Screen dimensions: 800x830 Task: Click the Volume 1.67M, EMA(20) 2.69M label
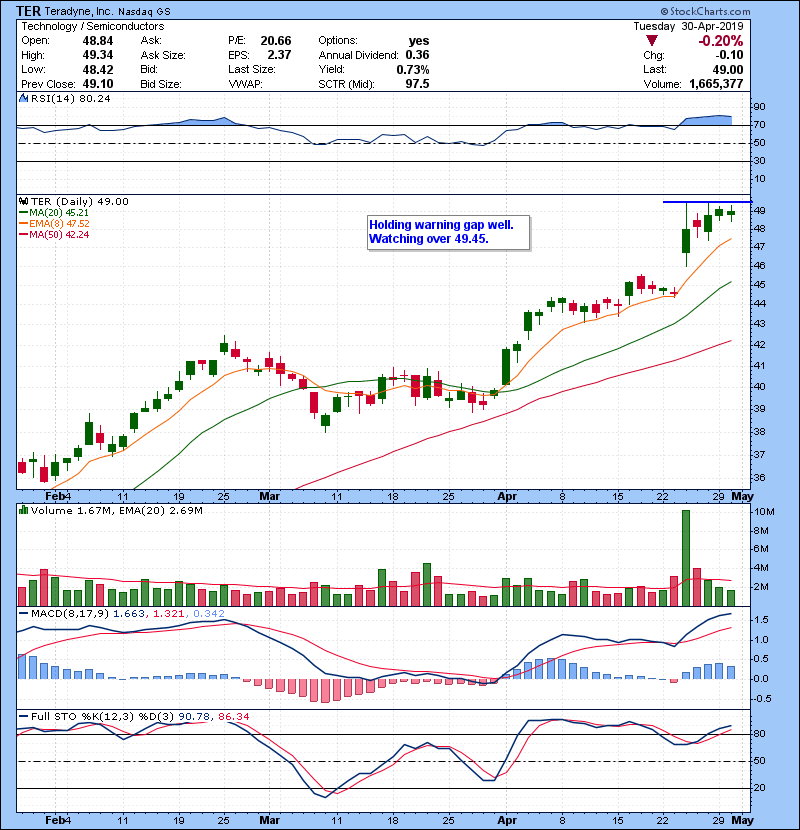tap(116, 510)
